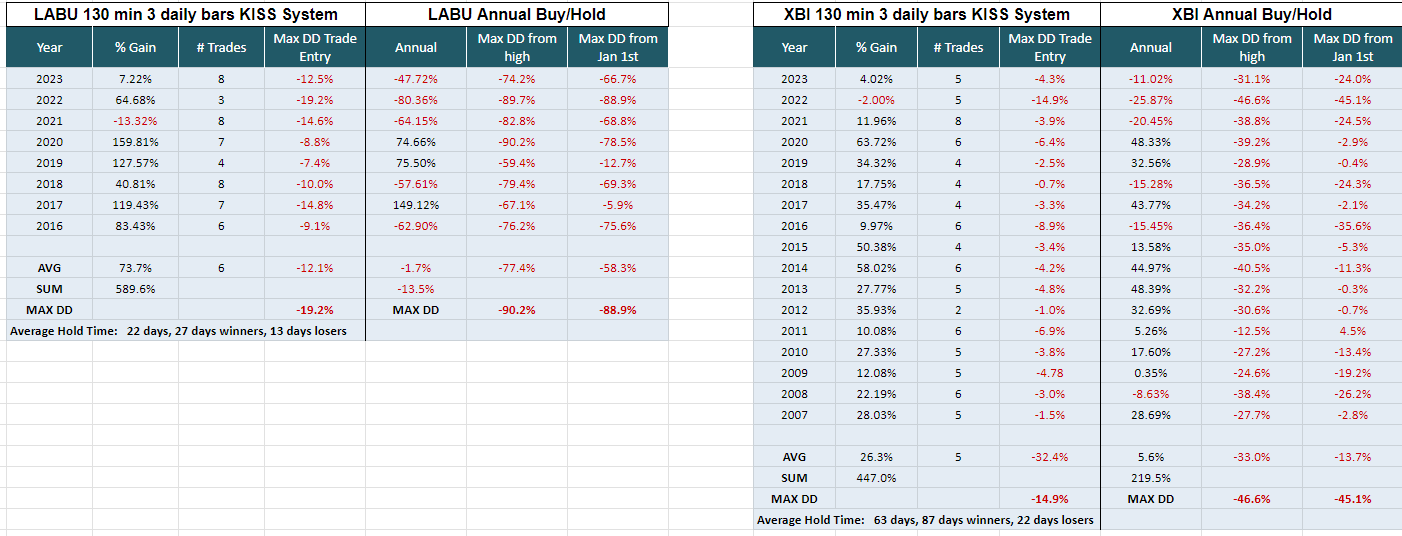Click the LABU Annual Buy/Hold title cell
Viewport: 1402px width, 536px height.
(516, 14)
